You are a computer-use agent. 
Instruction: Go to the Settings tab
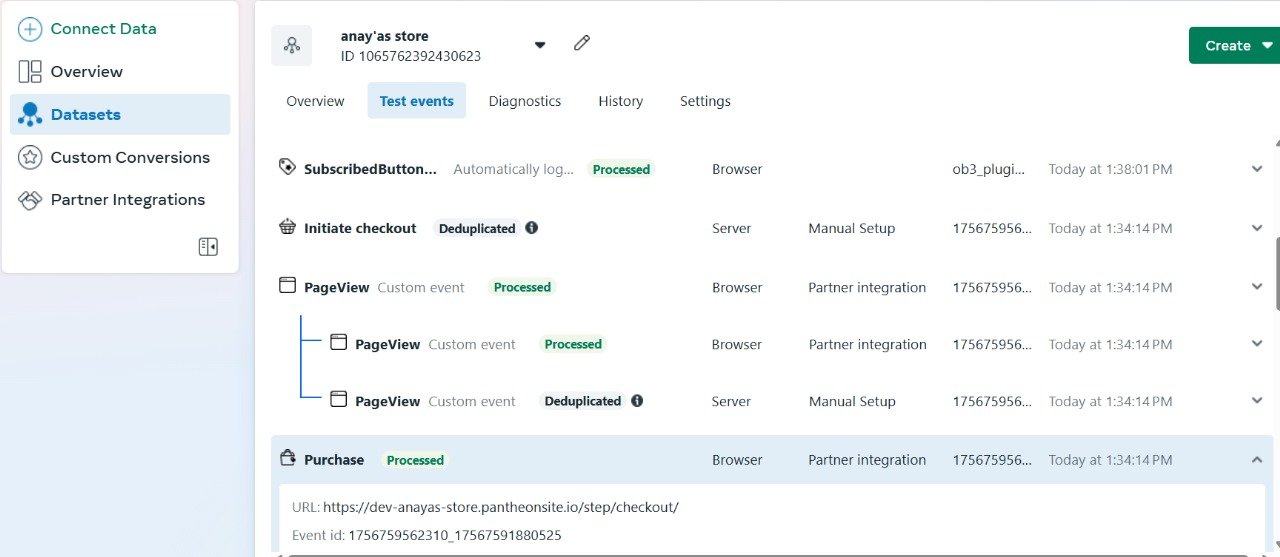(705, 101)
